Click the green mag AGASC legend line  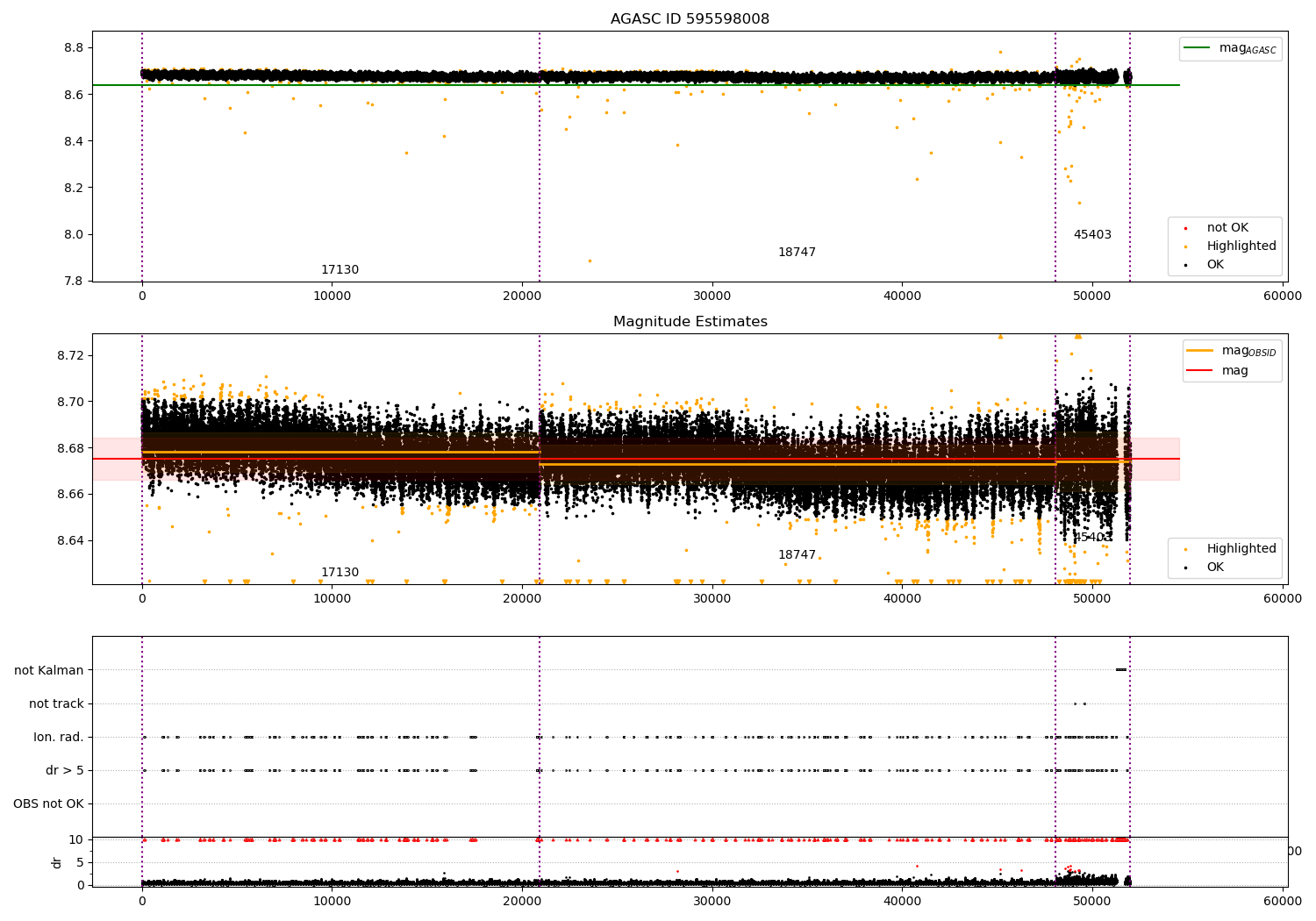coord(1197,48)
